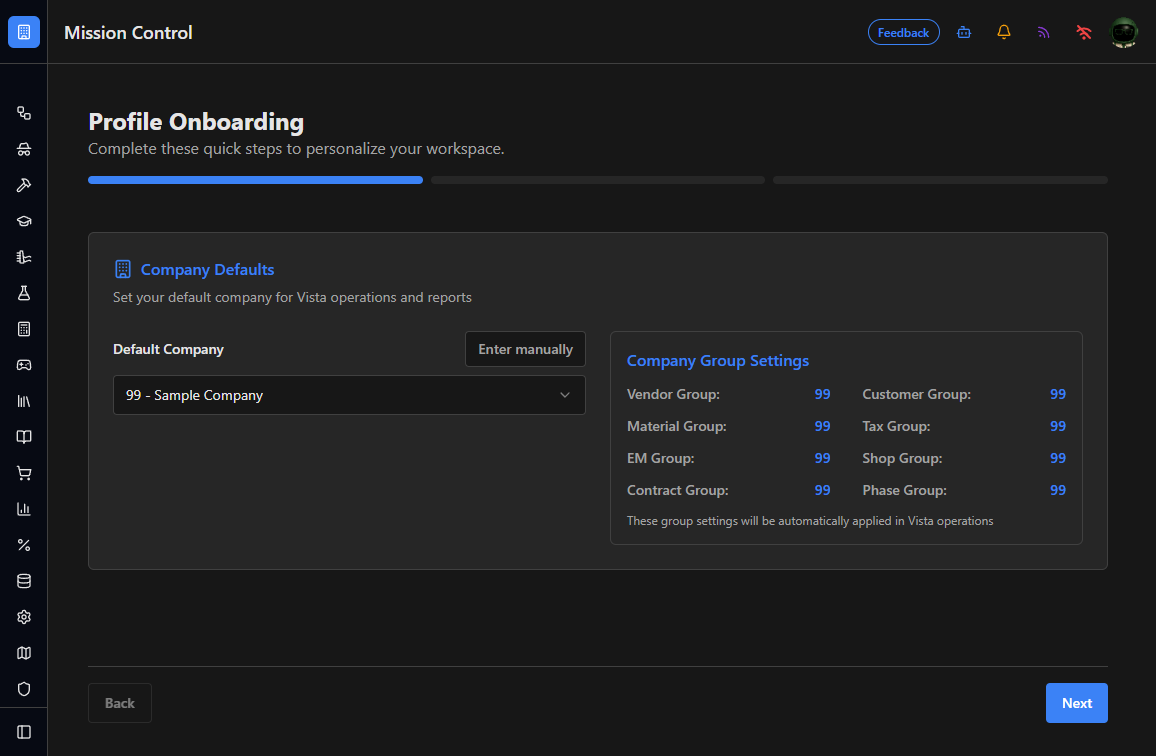Click the purple RSS feed icon

coord(1043,32)
